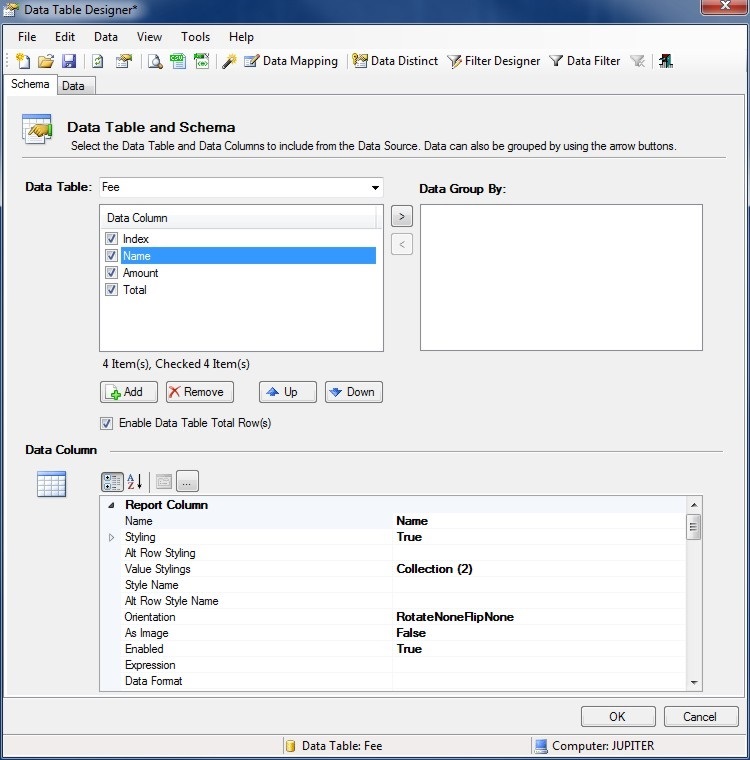Click the Data Distinct toolbar button
Screen dimensions: 750x760
[395, 61]
